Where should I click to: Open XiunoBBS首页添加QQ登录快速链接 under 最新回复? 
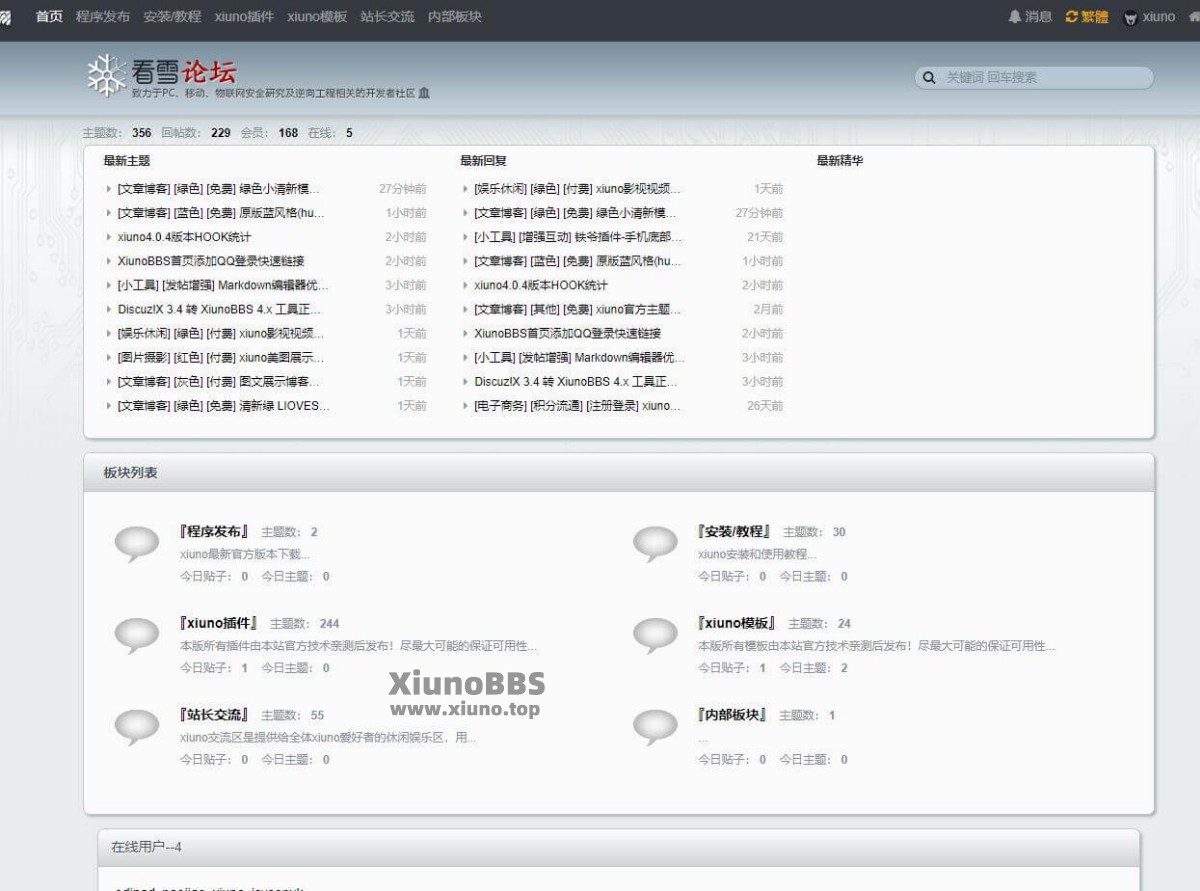tap(567, 333)
